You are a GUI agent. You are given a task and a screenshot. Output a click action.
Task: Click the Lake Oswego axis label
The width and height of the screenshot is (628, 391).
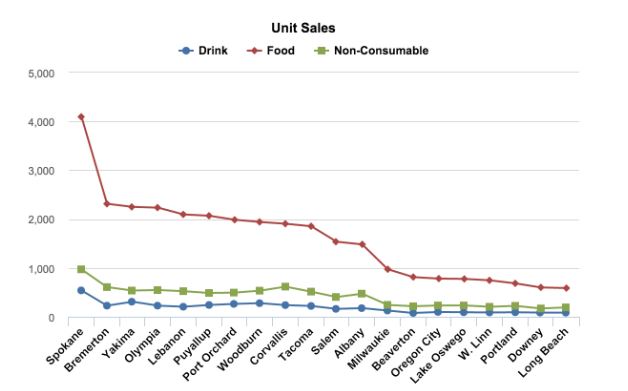[x=438, y=355]
